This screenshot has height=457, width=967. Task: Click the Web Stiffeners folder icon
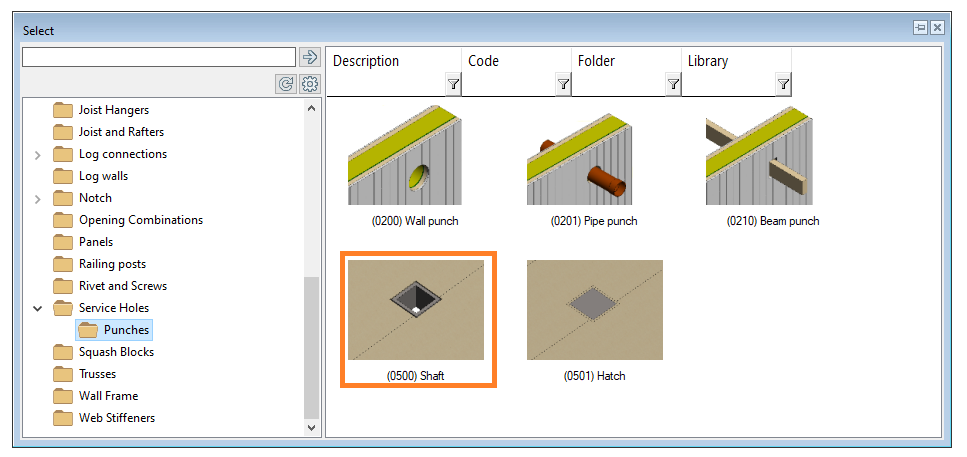point(63,418)
